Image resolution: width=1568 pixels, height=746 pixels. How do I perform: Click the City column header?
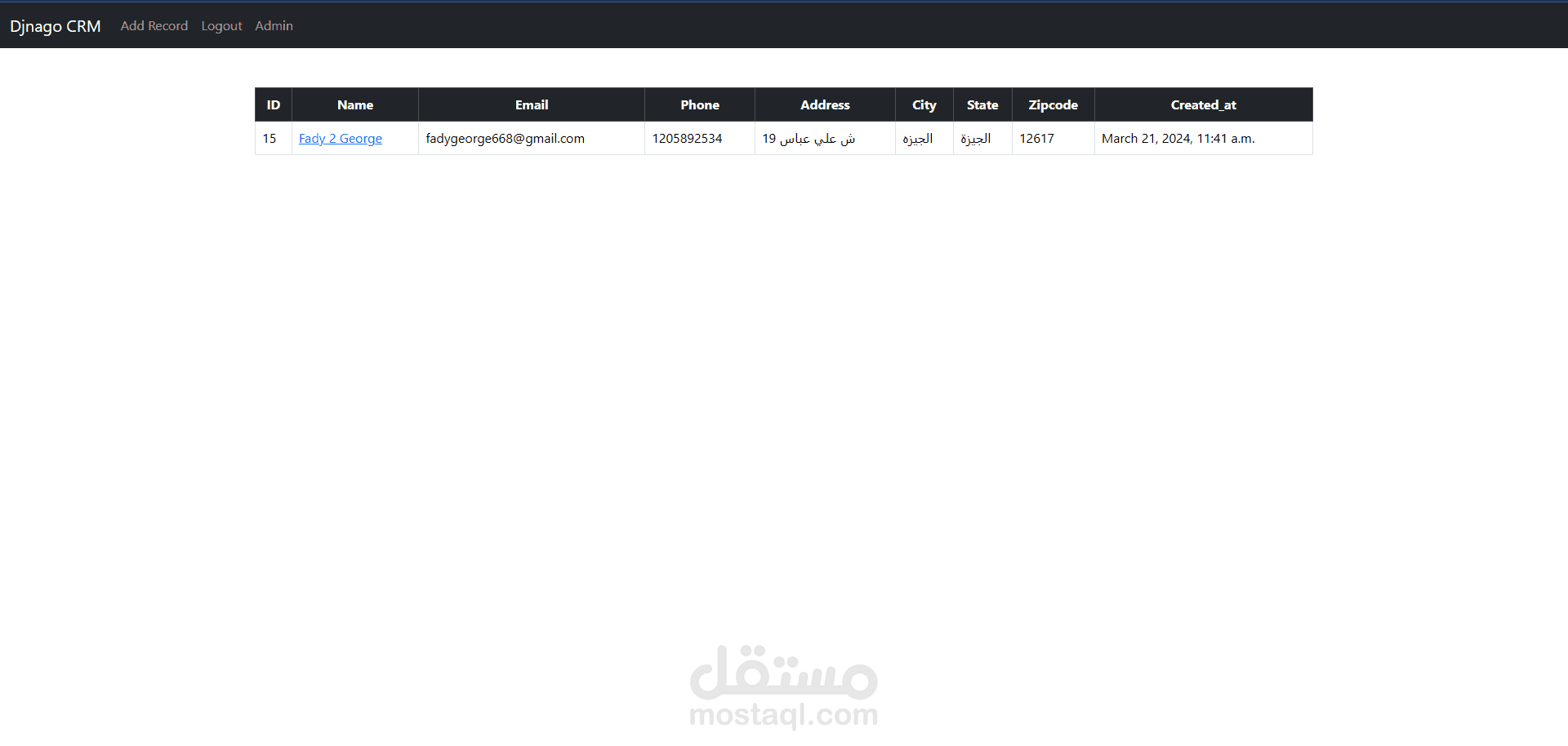point(924,105)
